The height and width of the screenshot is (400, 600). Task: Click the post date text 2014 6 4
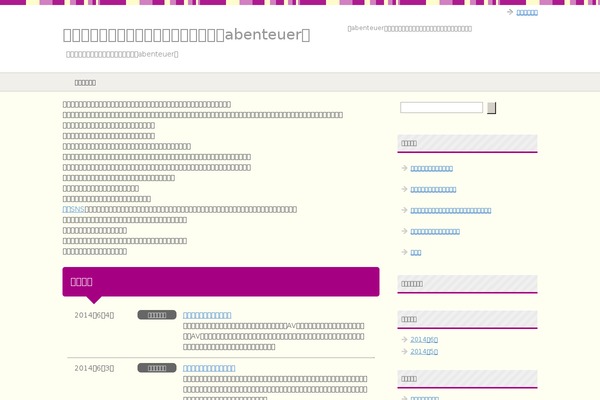coord(94,315)
